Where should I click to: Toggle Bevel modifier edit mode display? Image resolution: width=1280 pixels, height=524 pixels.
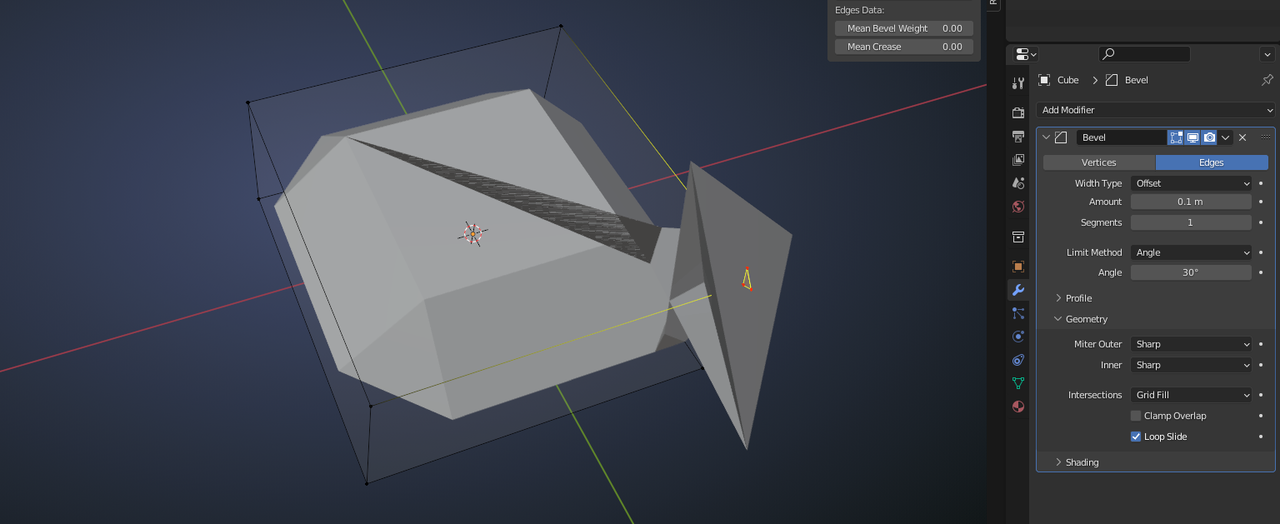click(1176, 137)
